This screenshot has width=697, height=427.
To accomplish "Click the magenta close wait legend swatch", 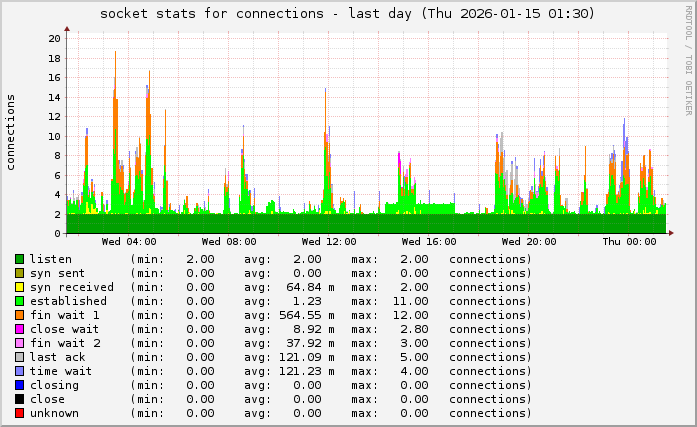I will click(x=19, y=329).
